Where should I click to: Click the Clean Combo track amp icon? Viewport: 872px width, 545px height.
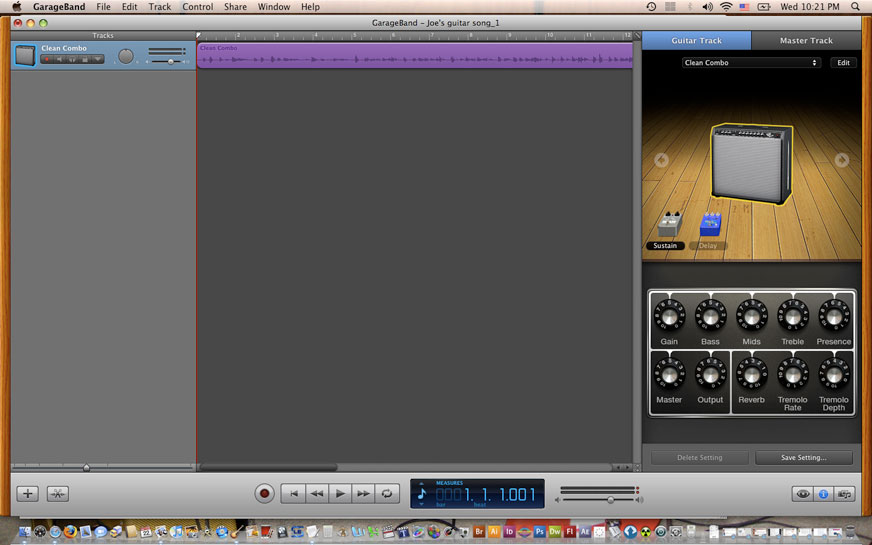(25, 56)
